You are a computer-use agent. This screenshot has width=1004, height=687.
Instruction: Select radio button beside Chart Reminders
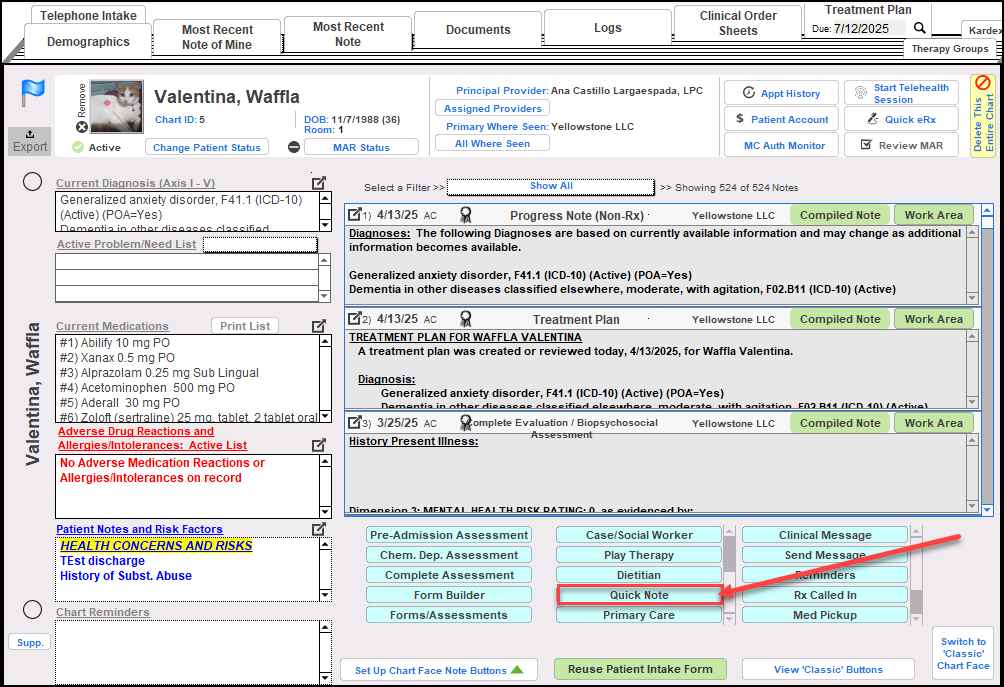pos(32,610)
